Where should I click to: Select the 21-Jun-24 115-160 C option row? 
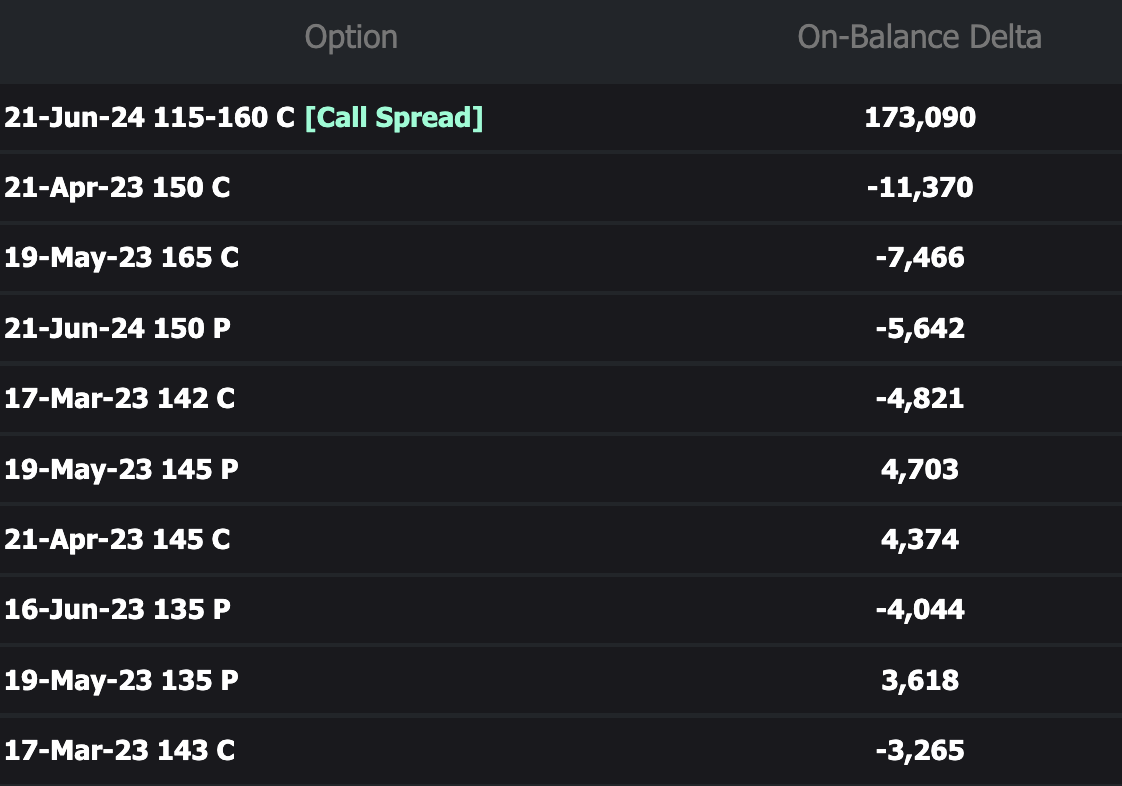point(150,118)
